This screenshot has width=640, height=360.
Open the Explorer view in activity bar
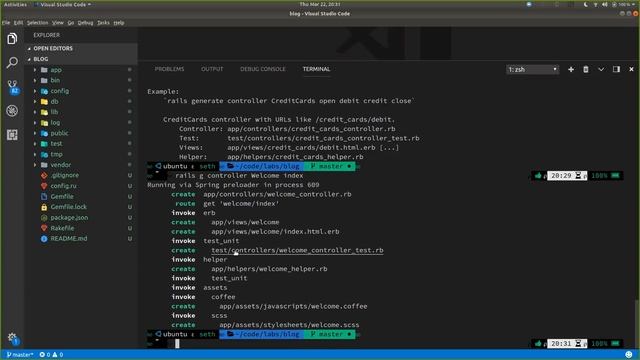12,39
